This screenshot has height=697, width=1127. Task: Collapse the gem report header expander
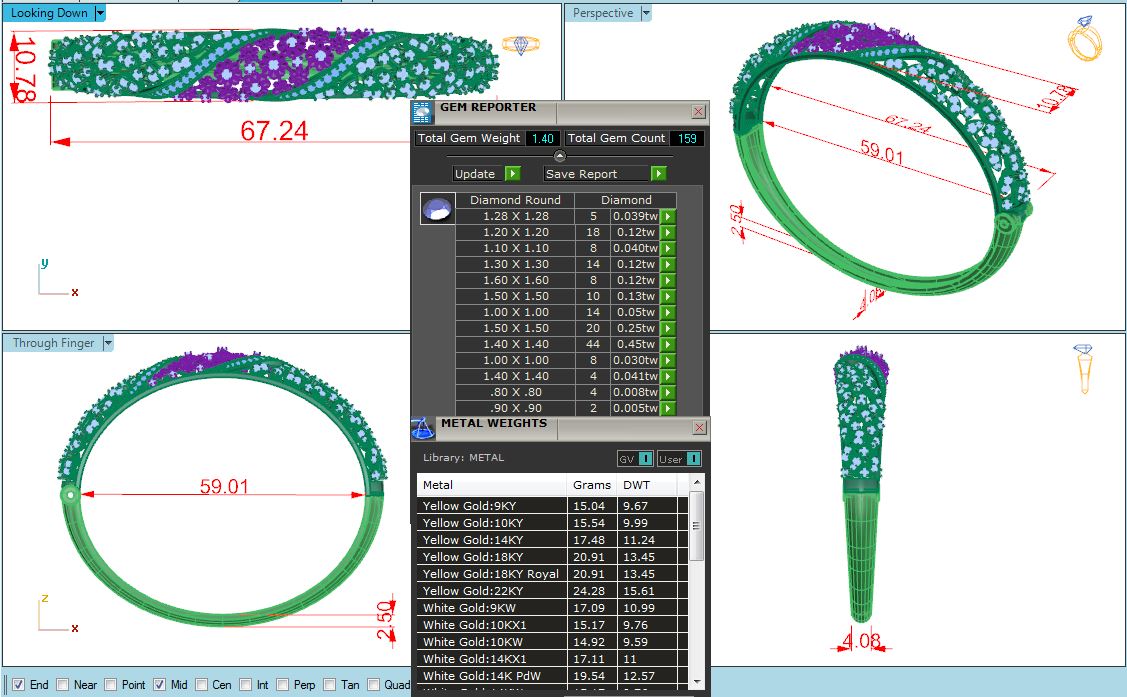[x=560, y=156]
